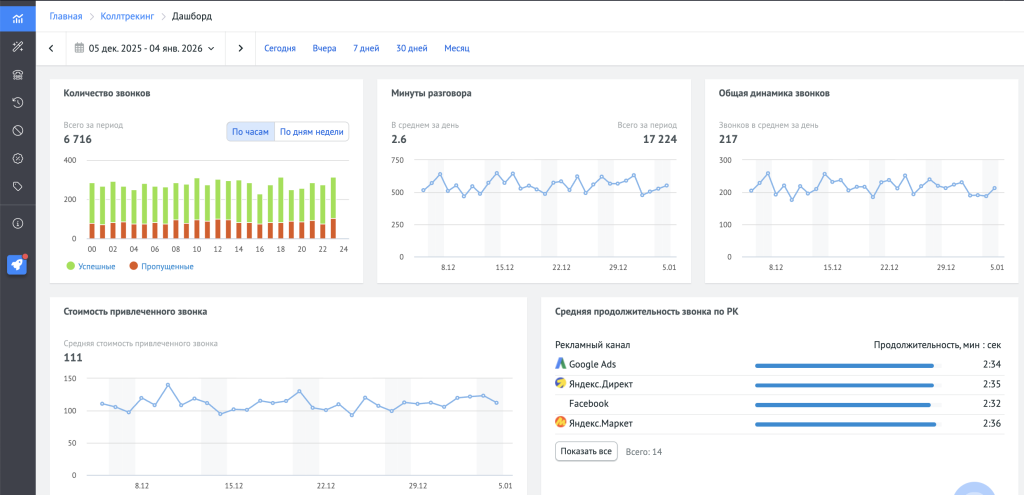
Task: Select the '7 дней' period preset
Action: [366, 48]
